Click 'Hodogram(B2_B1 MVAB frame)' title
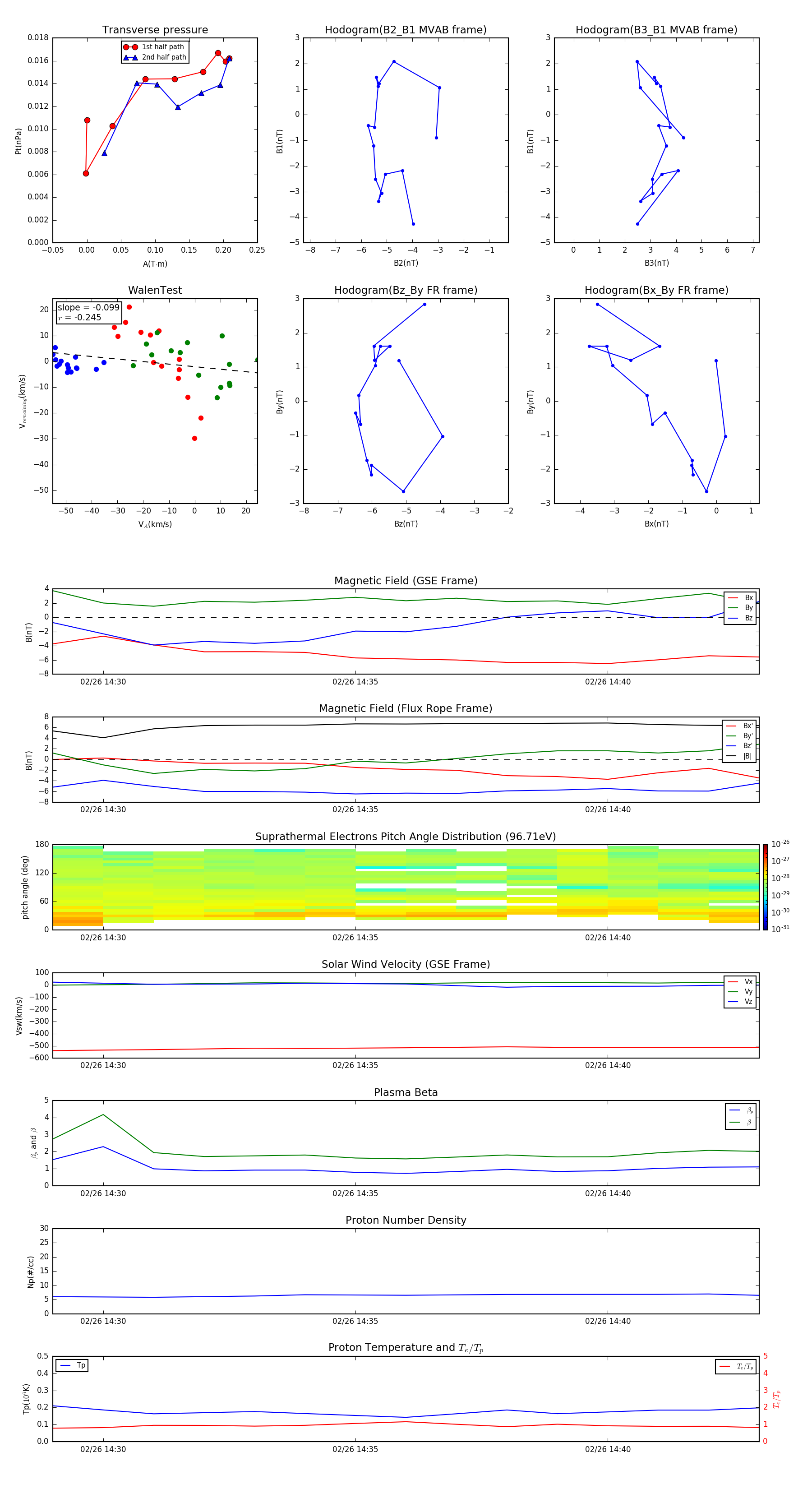812x1489 pixels. (x=406, y=30)
